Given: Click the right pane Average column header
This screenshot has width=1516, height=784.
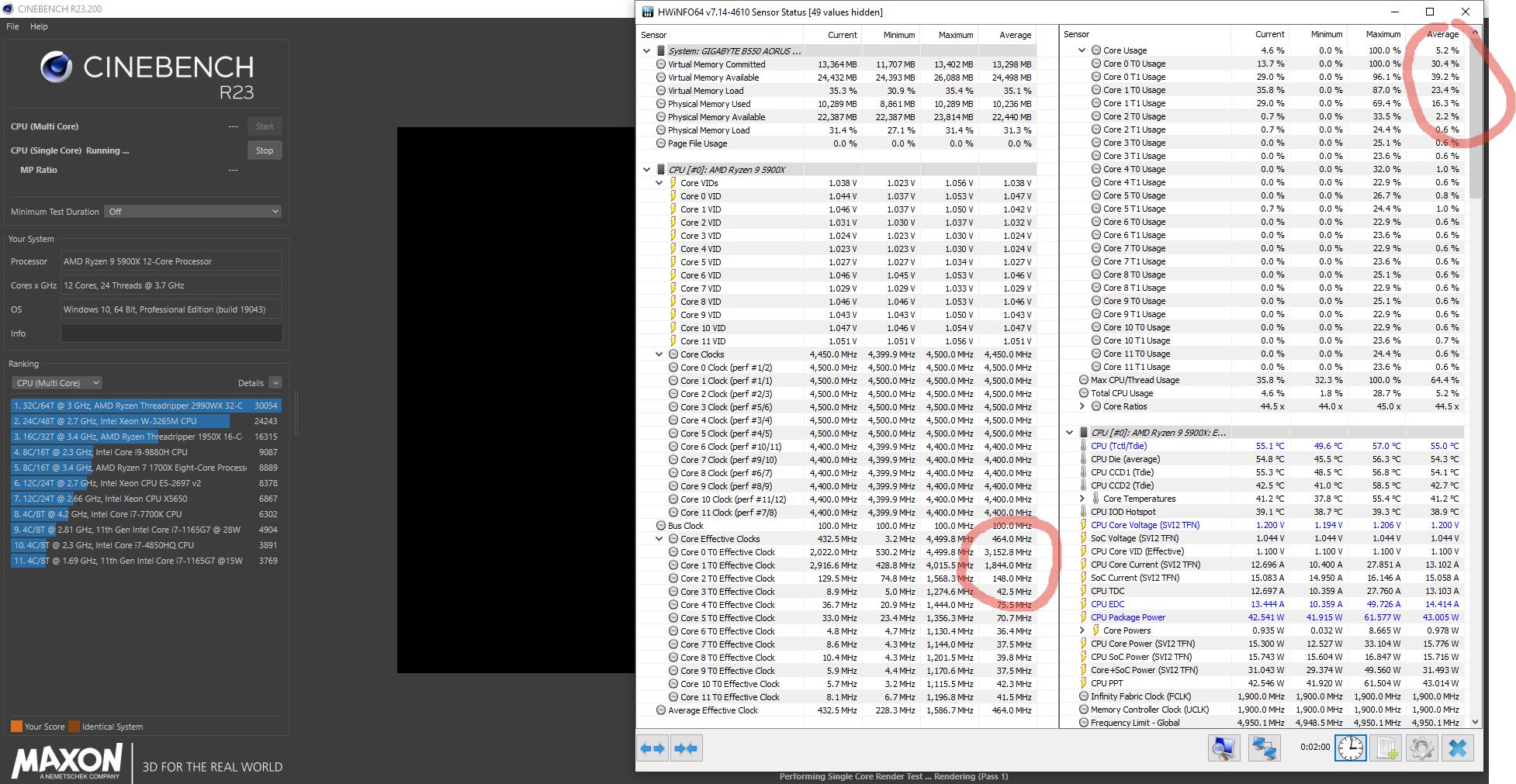Looking at the screenshot, I should click(1435, 34).
